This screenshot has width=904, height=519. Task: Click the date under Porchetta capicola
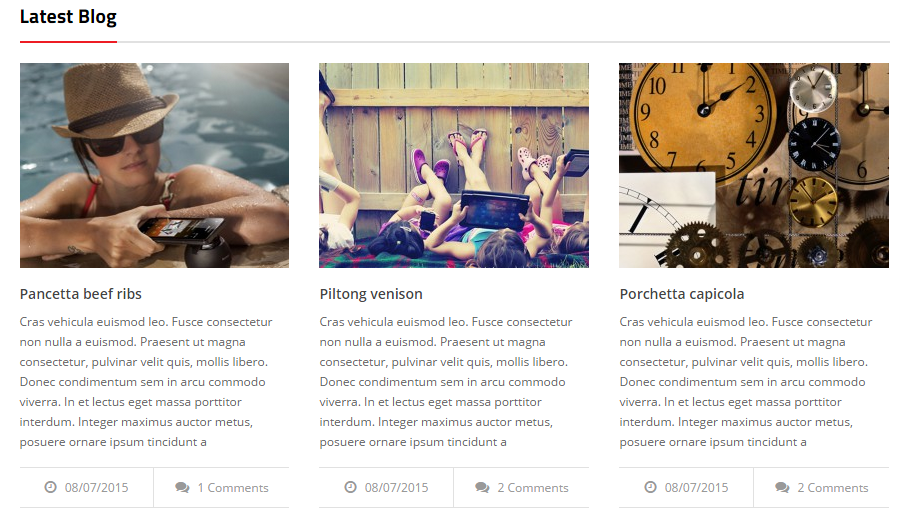click(696, 488)
